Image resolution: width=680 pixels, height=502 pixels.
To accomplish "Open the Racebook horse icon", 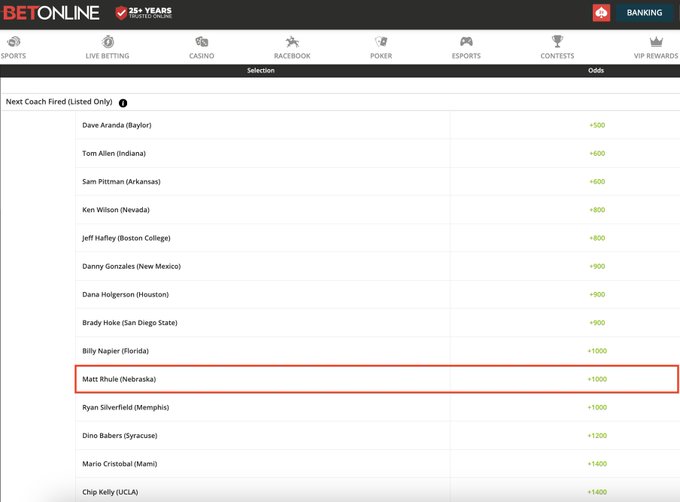I will pyautogui.click(x=292, y=42).
